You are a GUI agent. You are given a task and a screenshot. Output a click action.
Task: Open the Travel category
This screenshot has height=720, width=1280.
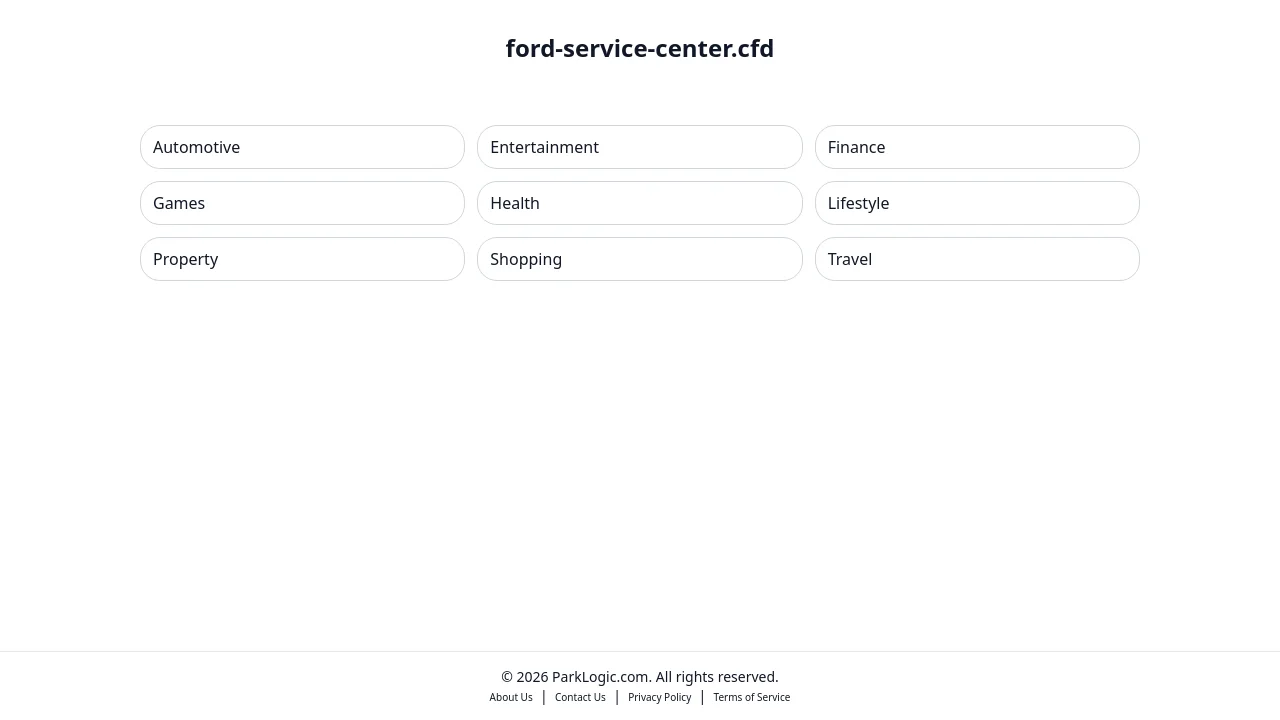pyautogui.click(x=976, y=259)
